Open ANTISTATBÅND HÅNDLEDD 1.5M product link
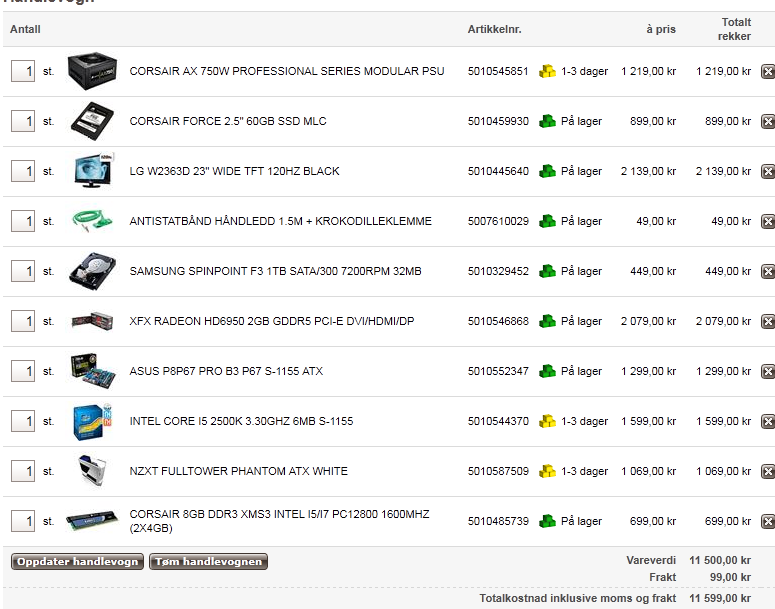Image resolution: width=775 pixels, height=609 pixels. point(280,221)
